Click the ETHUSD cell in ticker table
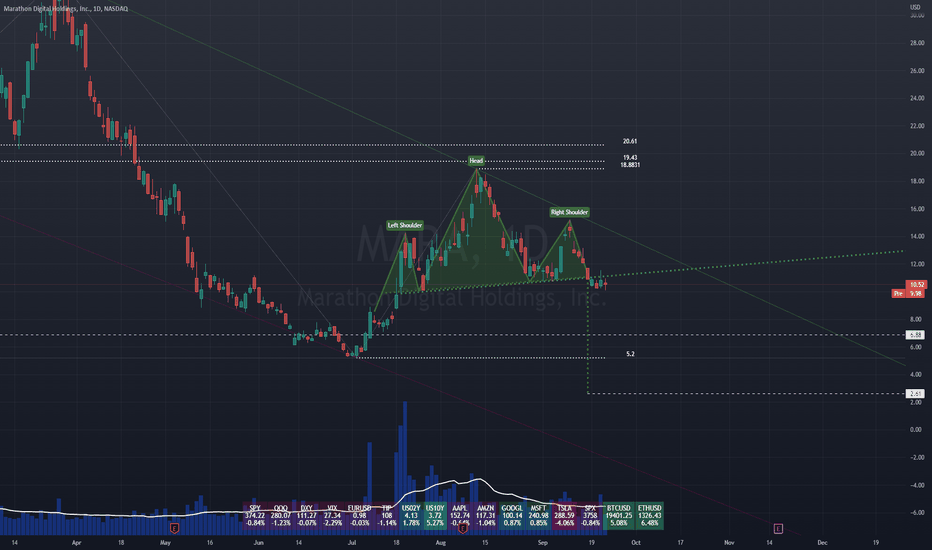Screen dimensions: 932x550 [650, 516]
